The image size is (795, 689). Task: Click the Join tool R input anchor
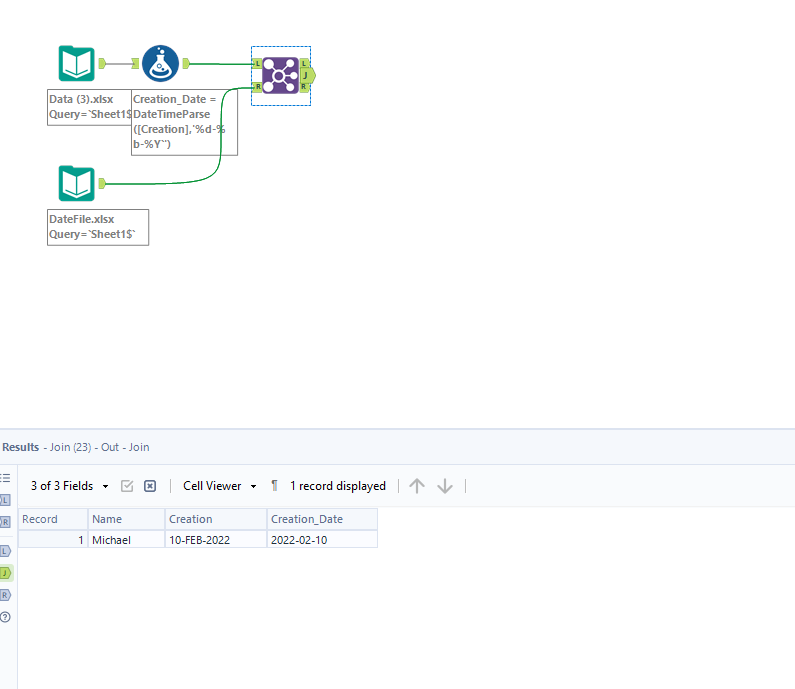coord(257,87)
